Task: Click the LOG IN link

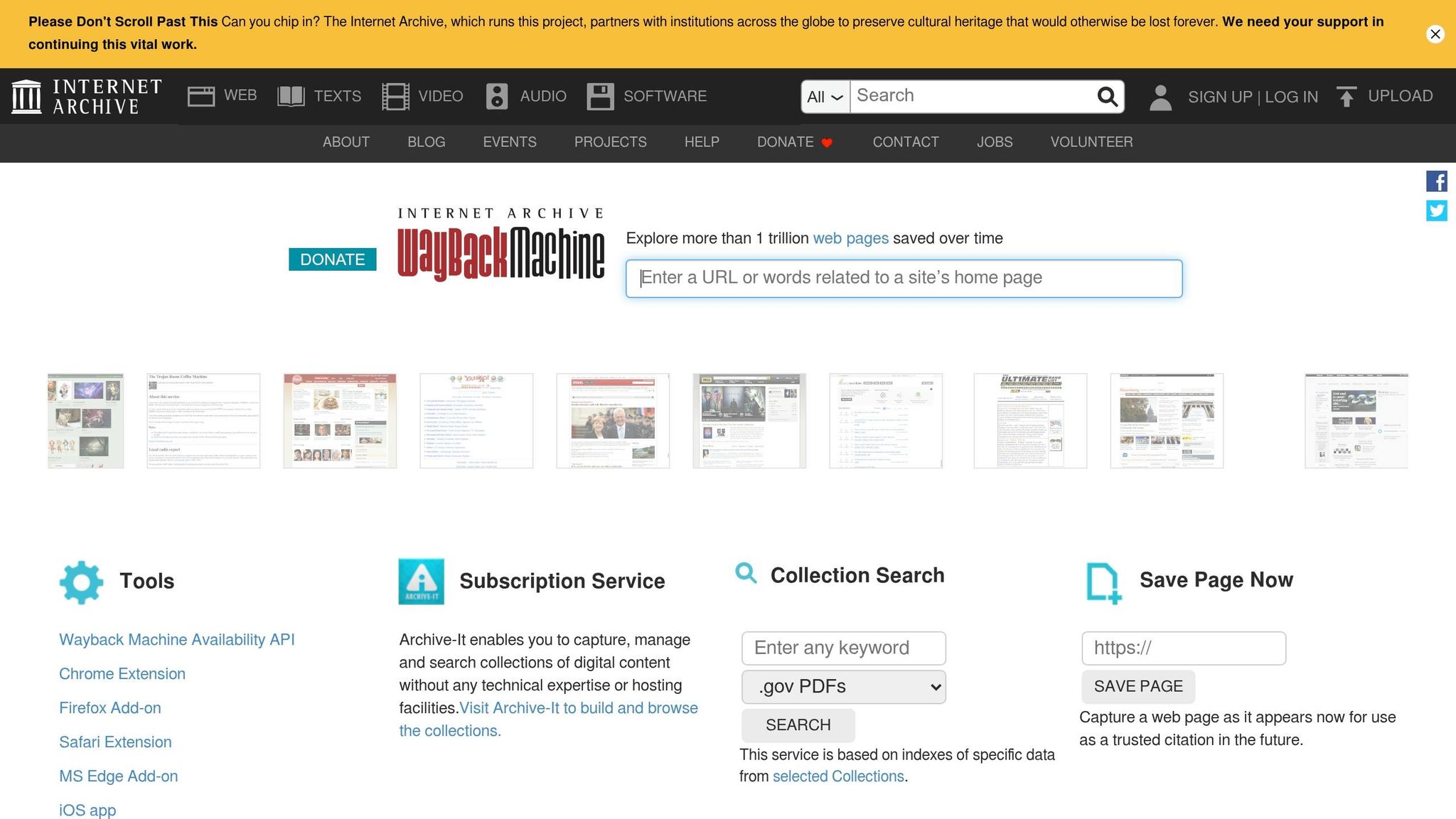Action: tap(1291, 97)
